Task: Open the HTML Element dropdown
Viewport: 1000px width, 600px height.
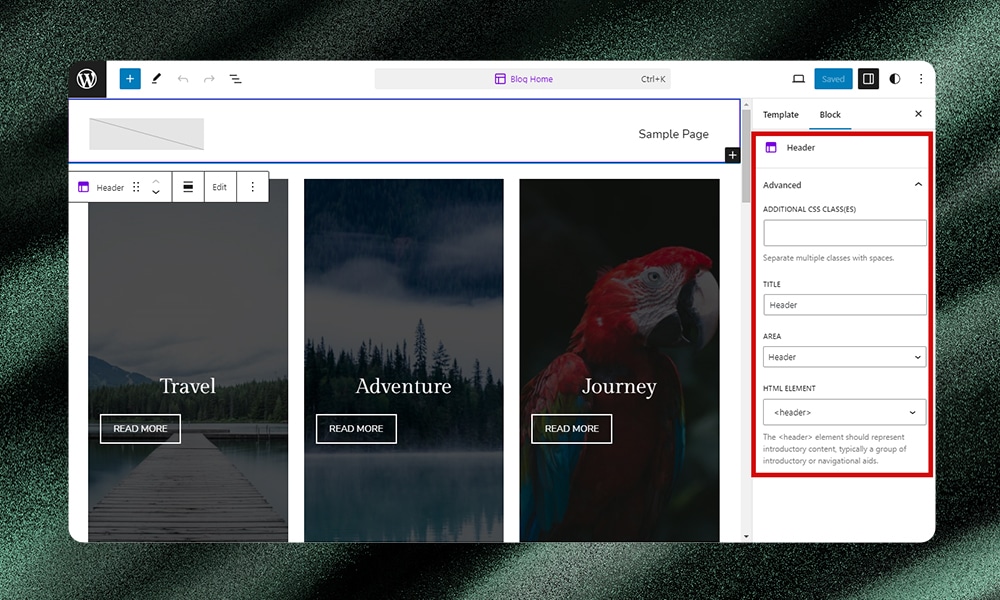Action: (x=844, y=412)
